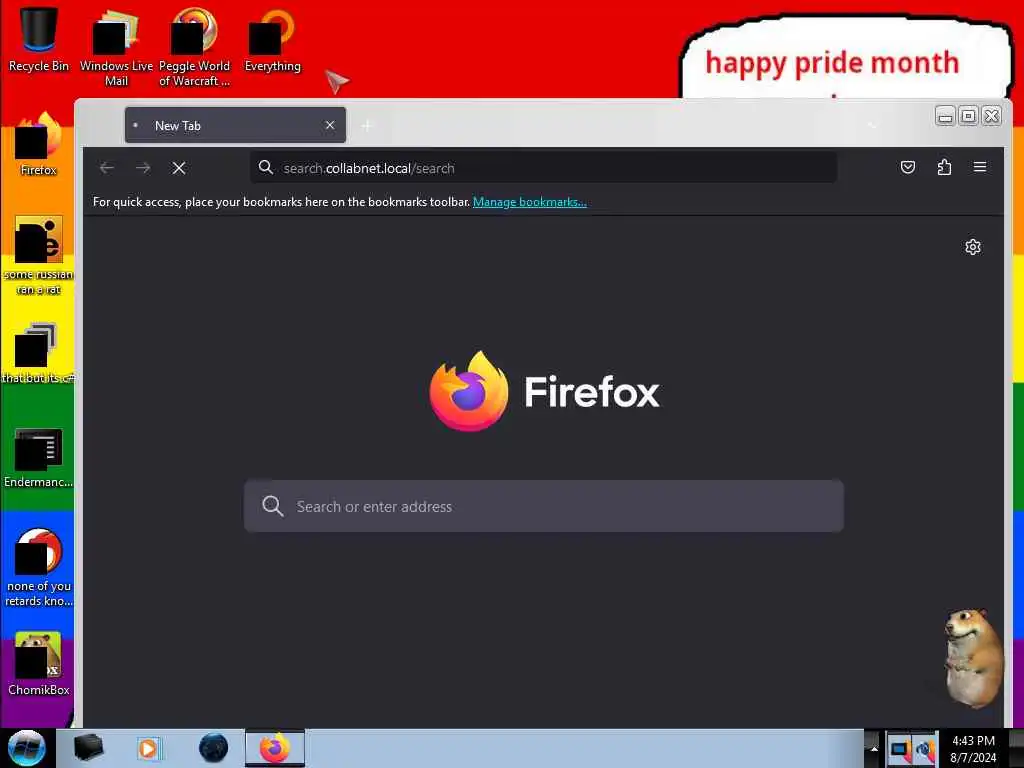1024x768 pixels.
Task: Open the dark globe taskbar icon
Action: (x=213, y=748)
